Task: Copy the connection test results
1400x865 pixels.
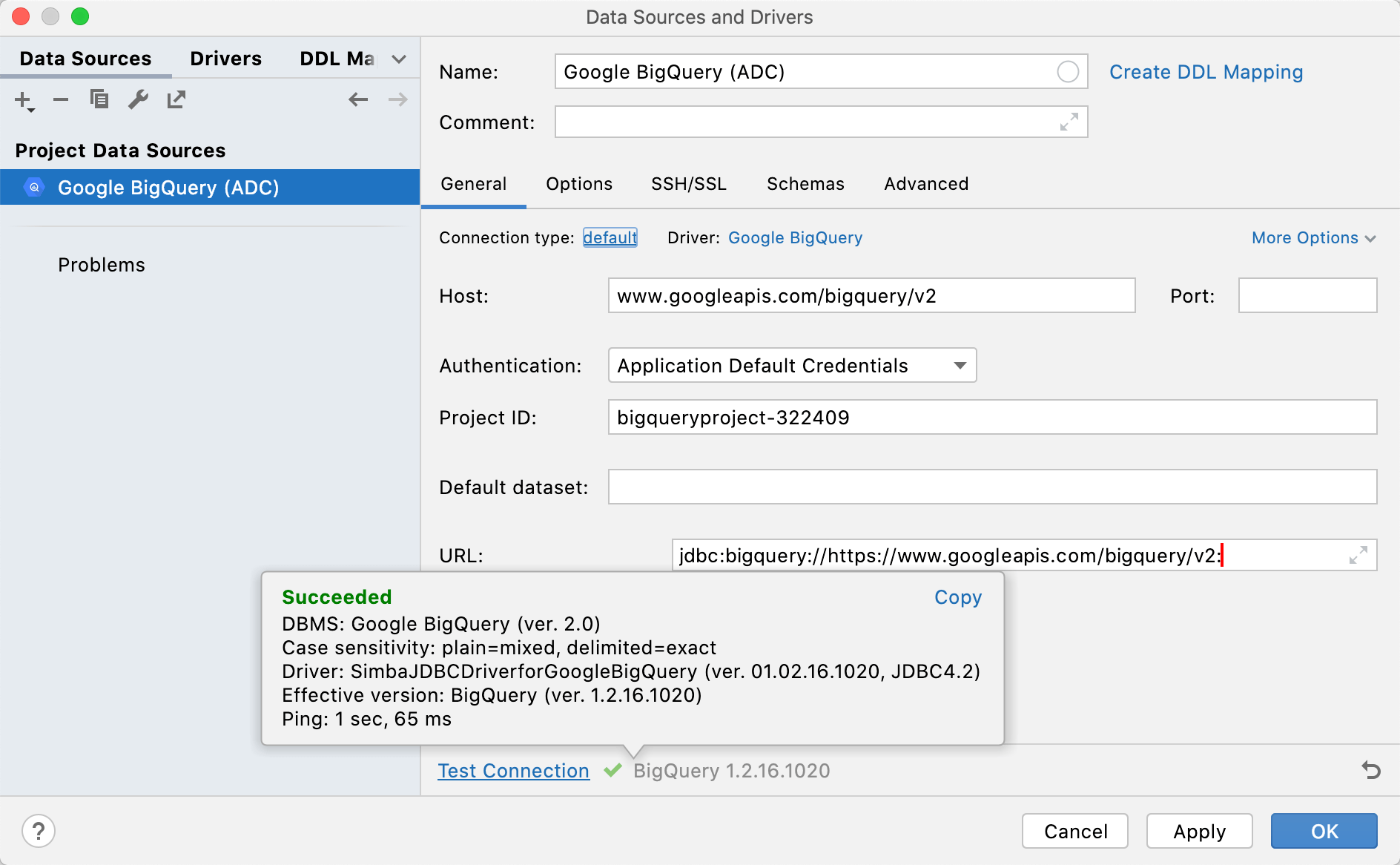Action: pyautogui.click(x=957, y=597)
